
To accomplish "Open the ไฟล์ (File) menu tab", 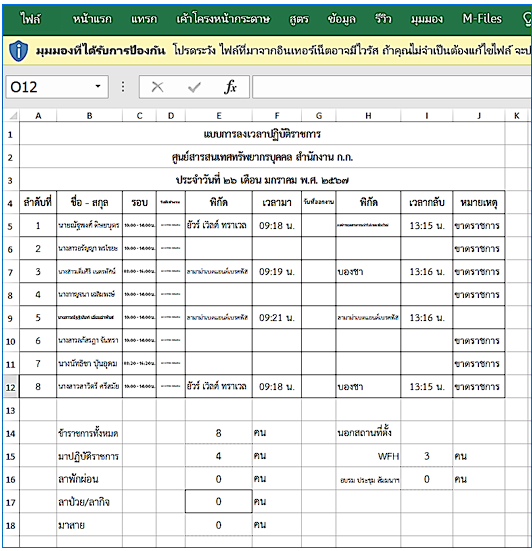I will (31, 19).
